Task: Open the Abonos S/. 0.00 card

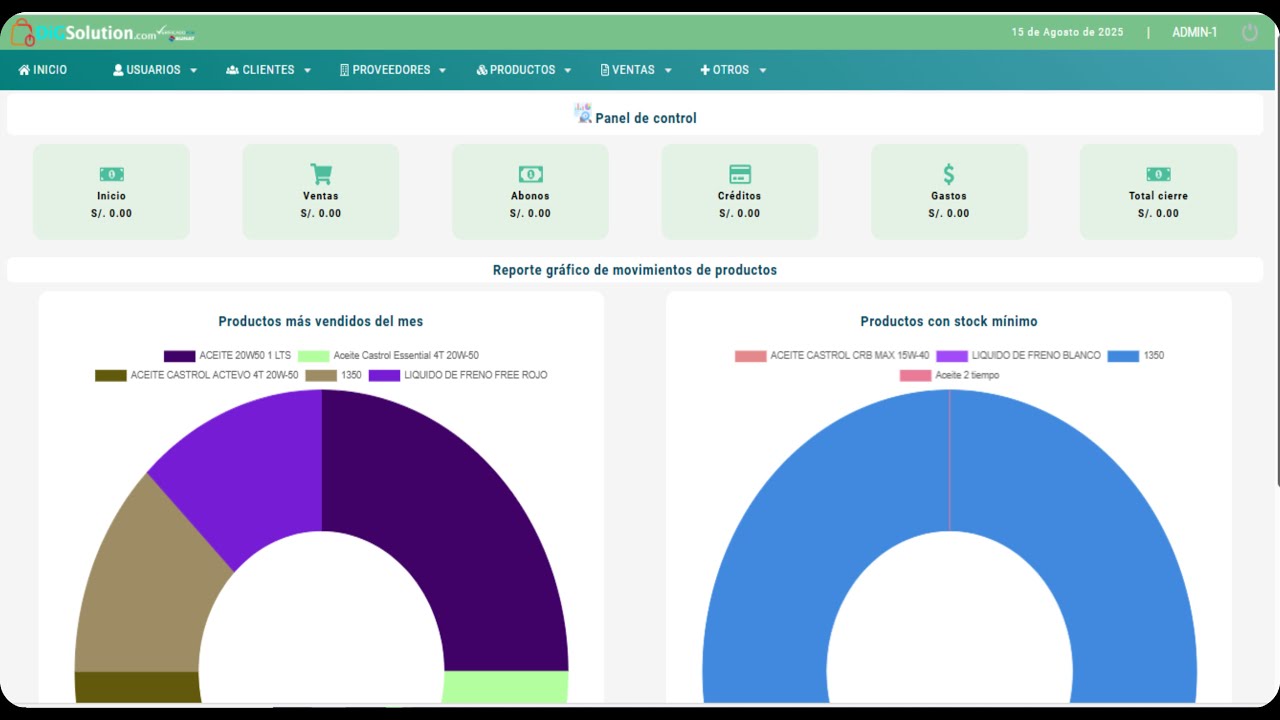Action: [x=530, y=192]
